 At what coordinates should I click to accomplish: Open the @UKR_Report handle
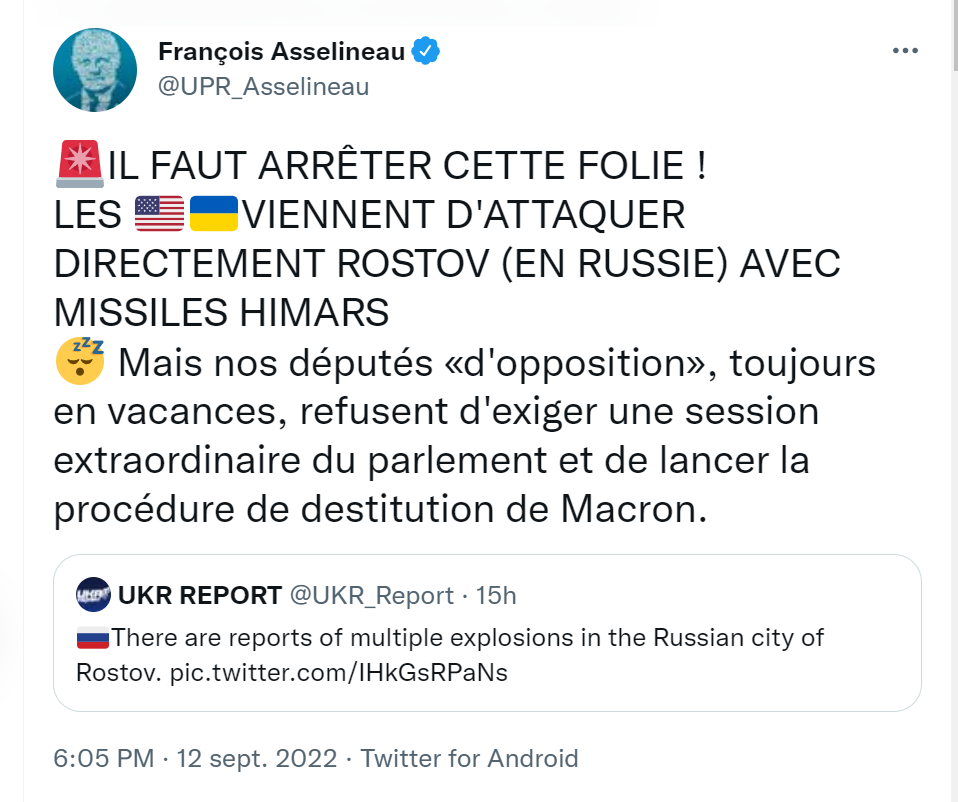click(x=371, y=596)
